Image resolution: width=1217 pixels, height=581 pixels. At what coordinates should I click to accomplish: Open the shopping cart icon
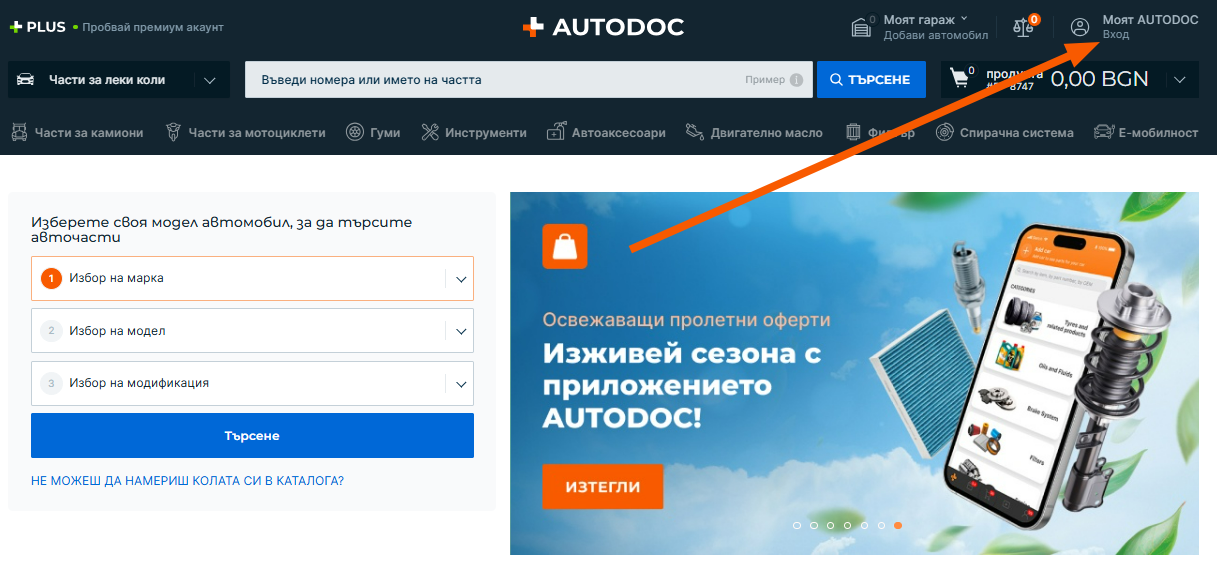(960, 79)
